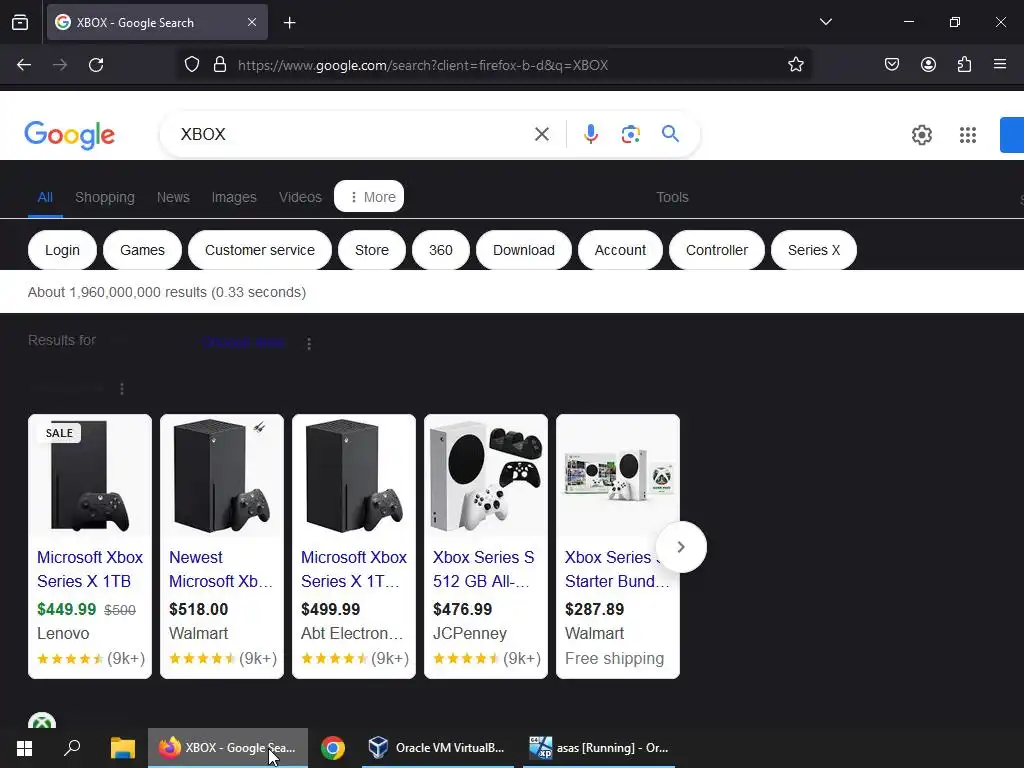Open Google apps grid
The image size is (1024, 768).
[x=967, y=135]
